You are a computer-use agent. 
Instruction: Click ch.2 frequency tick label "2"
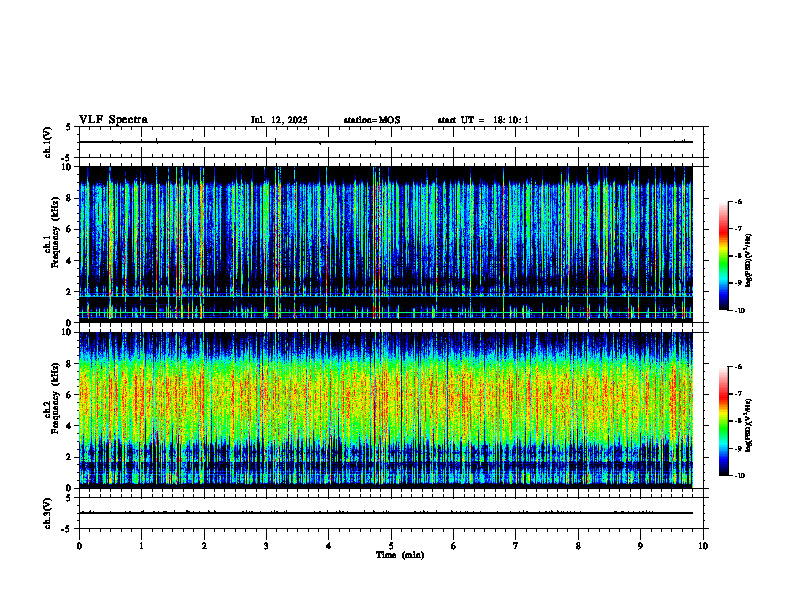pos(71,457)
